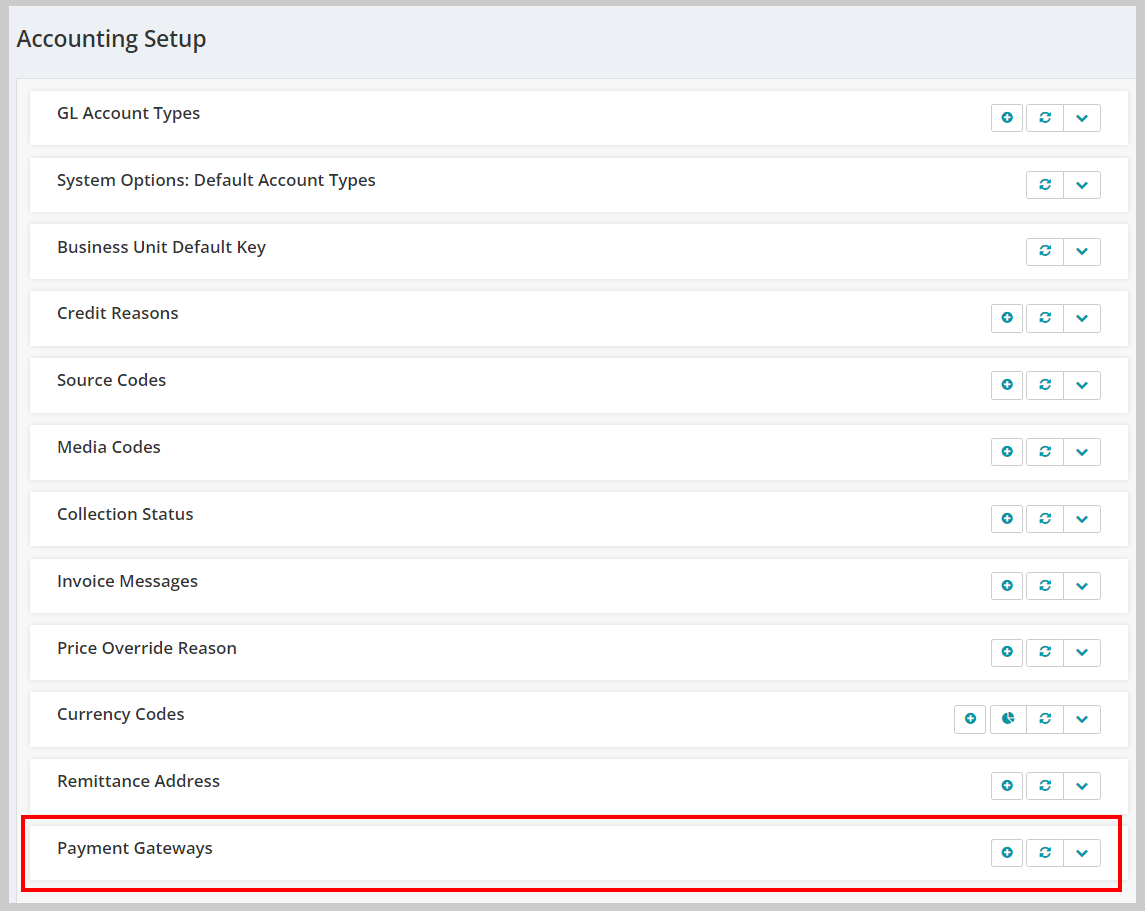1145x911 pixels.
Task: Add a new Credit Reason
Action: (x=1006, y=318)
